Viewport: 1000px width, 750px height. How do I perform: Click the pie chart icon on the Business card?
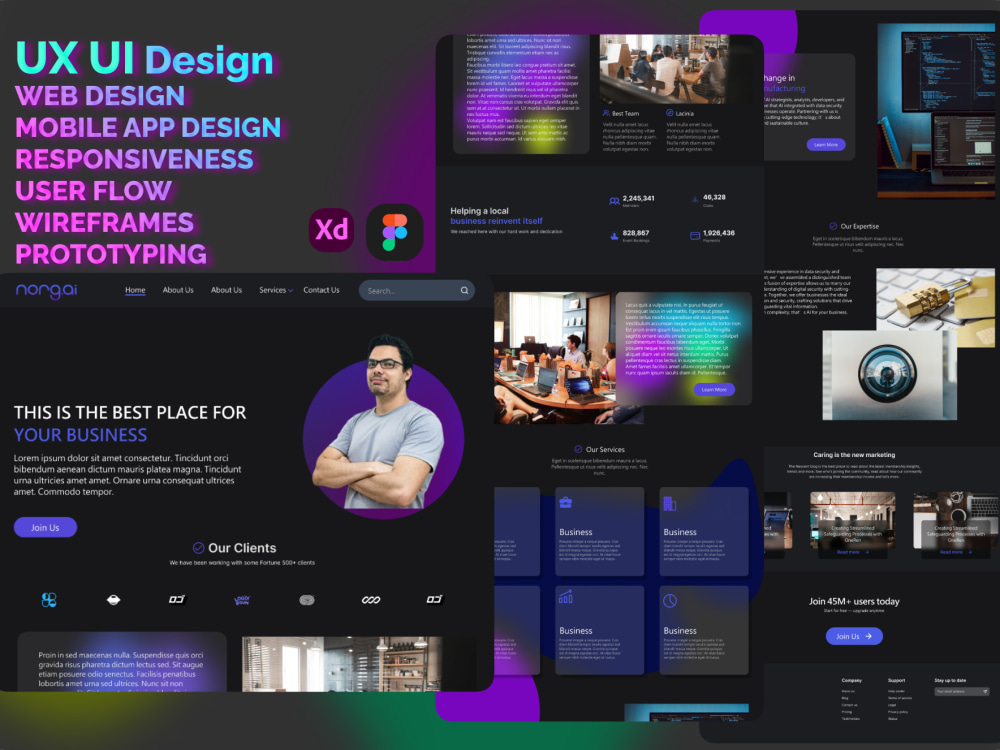pyautogui.click(x=670, y=601)
